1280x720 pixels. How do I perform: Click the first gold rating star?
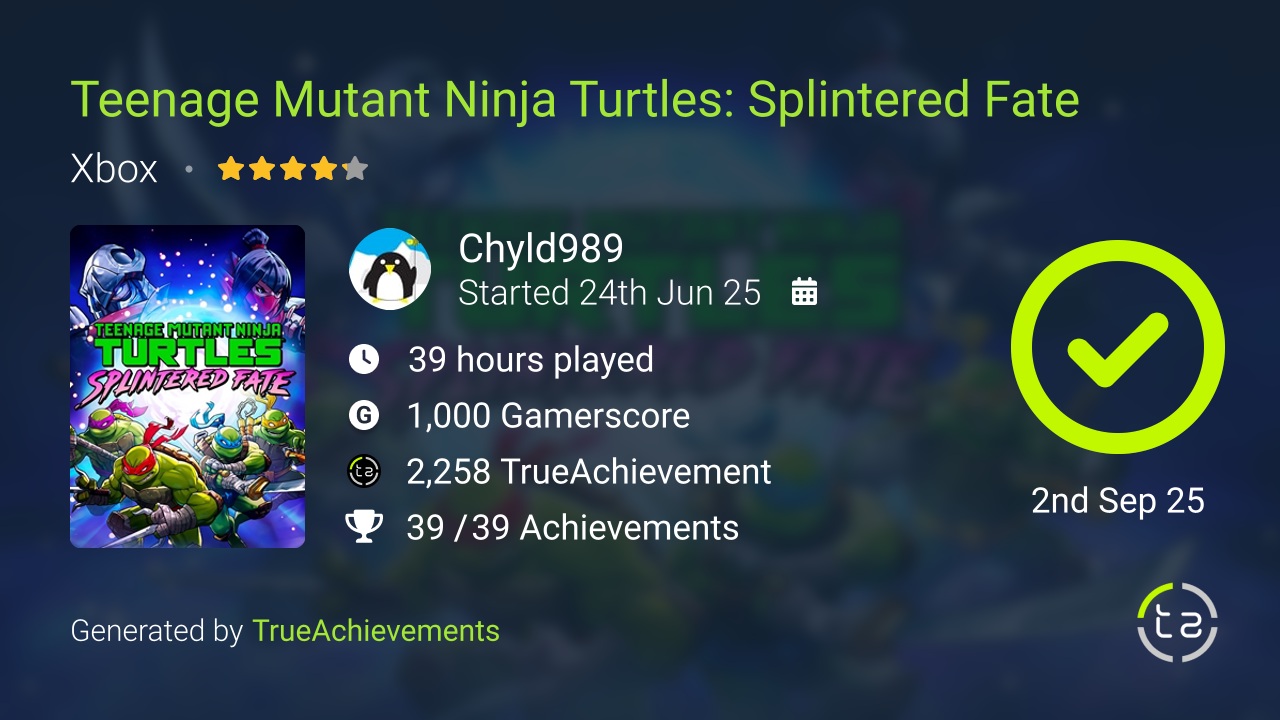[x=231, y=169]
